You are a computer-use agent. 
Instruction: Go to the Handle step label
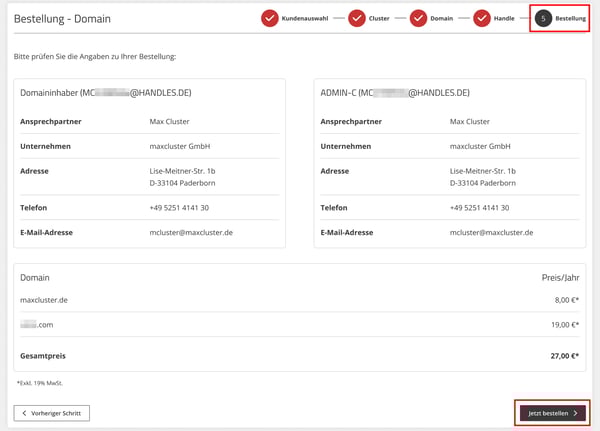[504, 18]
